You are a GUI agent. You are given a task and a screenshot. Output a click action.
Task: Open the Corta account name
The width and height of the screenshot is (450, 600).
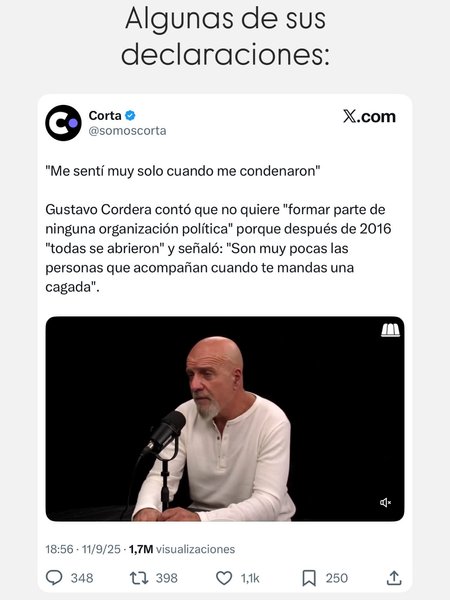(105, 115)
